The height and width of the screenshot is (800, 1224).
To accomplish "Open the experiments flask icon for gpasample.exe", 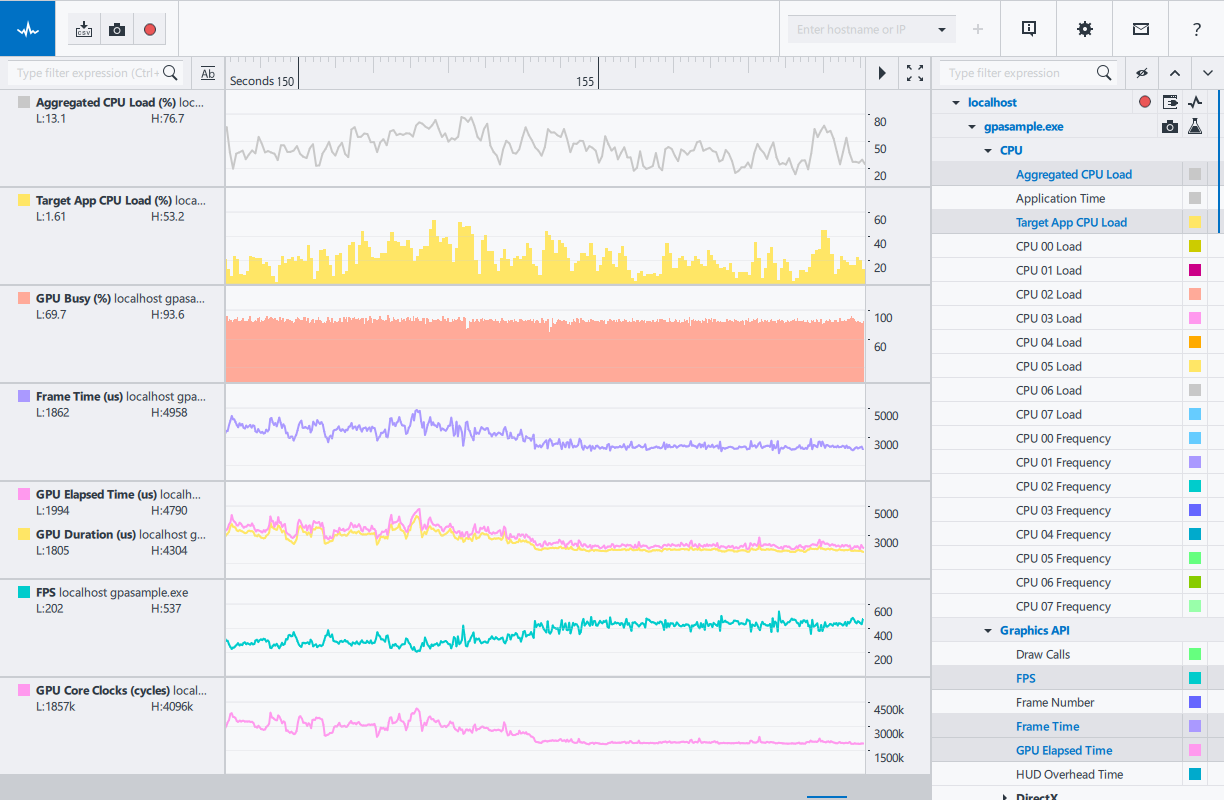I will (x=1195, y=126).
